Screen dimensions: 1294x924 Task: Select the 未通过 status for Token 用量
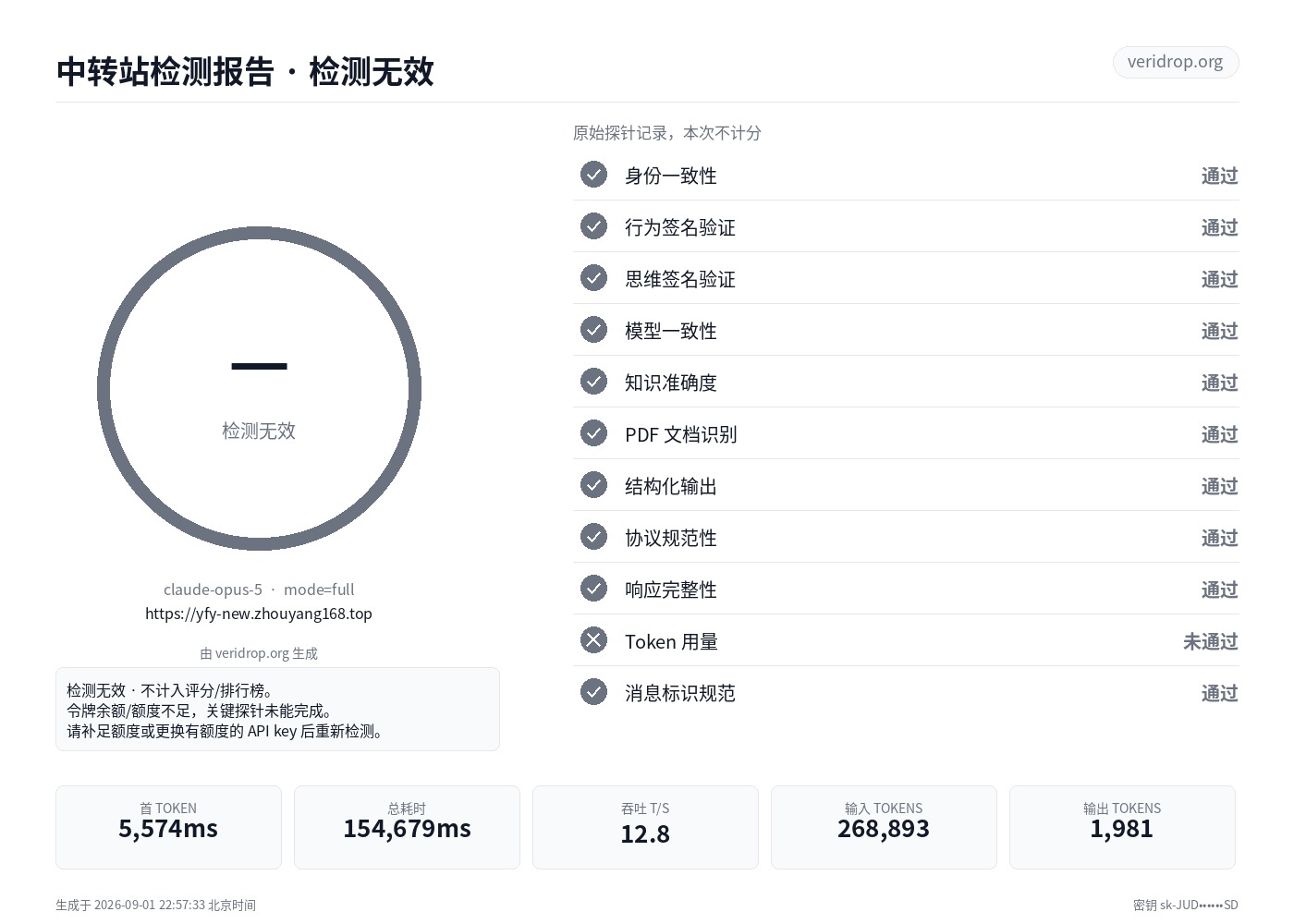[1210, 641]
